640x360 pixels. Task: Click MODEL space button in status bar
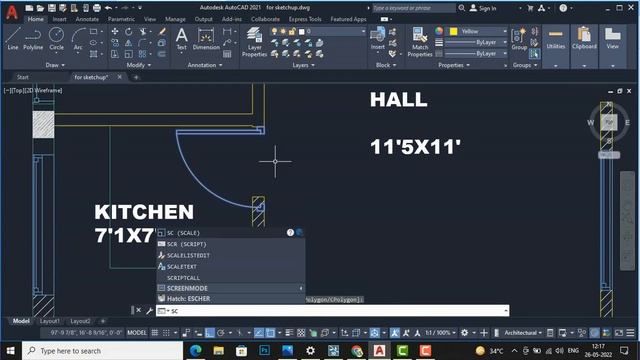[137, 333]
